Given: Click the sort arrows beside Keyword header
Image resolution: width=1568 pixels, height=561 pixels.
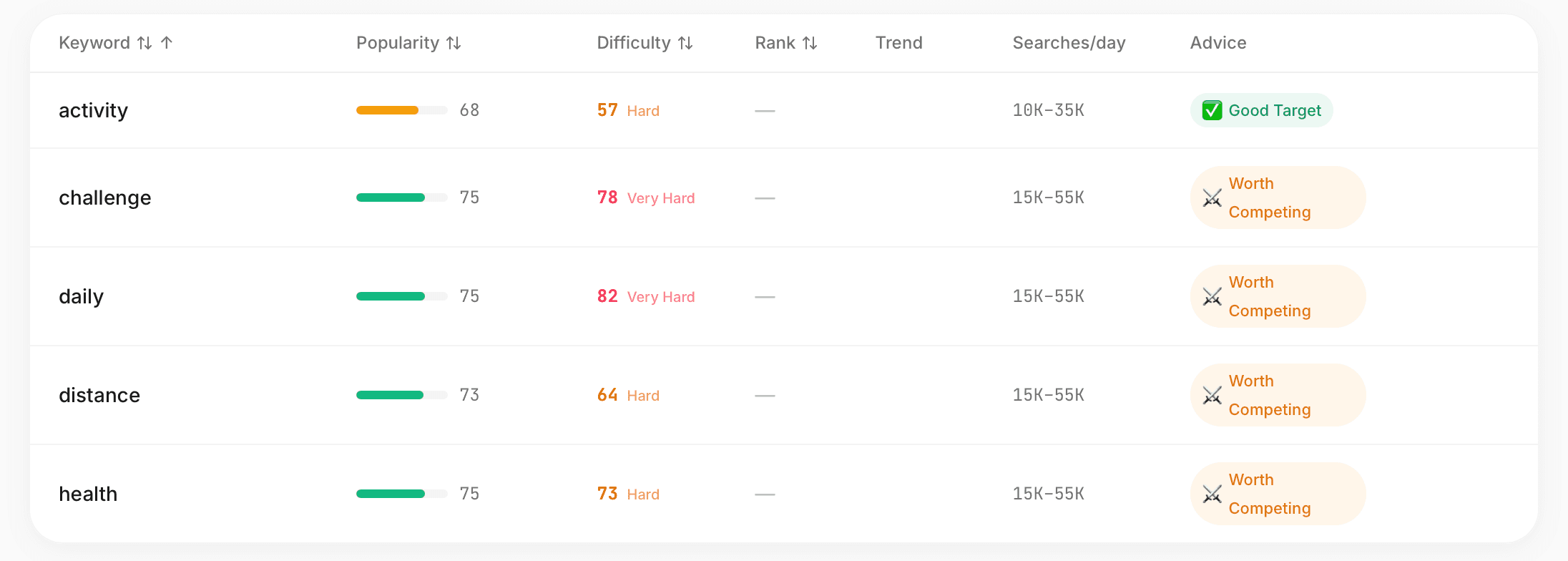Looking at the screenshot, I should pos(145,42).
